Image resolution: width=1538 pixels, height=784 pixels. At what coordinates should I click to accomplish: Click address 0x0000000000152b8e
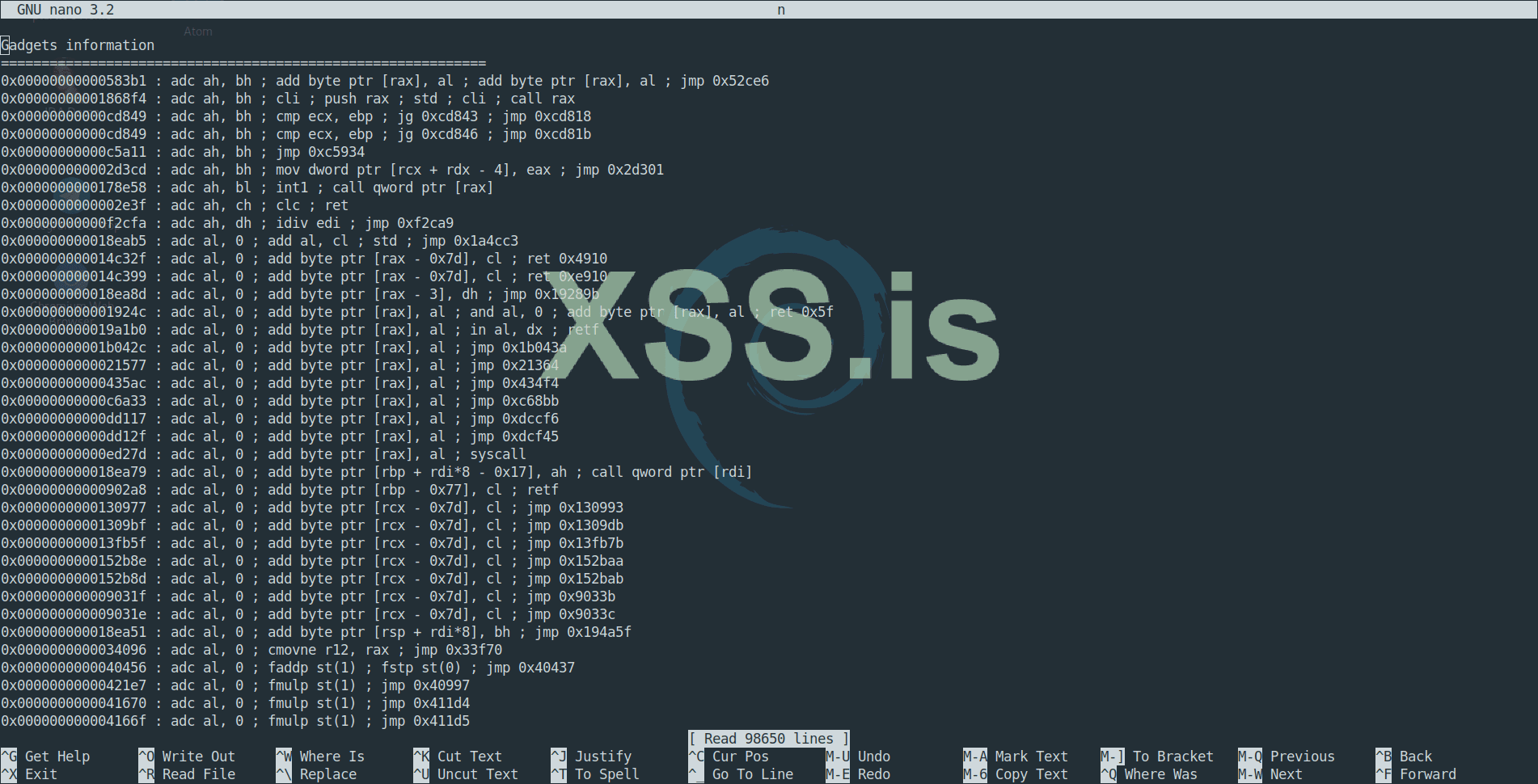[74, 561]
